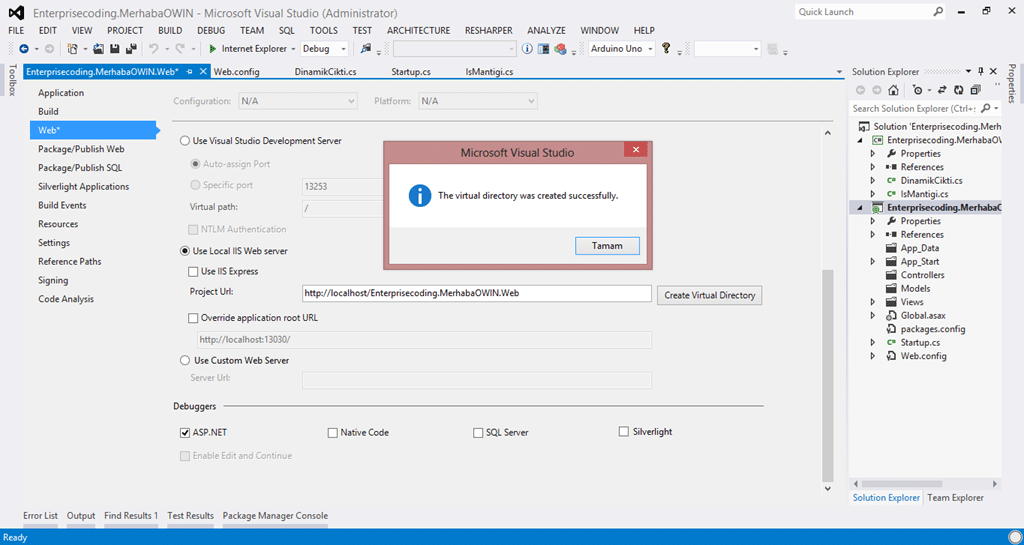The image size is (1024, 545).
Task: Open the Package Manager Console tab
Action: click(x=275, y=516)
